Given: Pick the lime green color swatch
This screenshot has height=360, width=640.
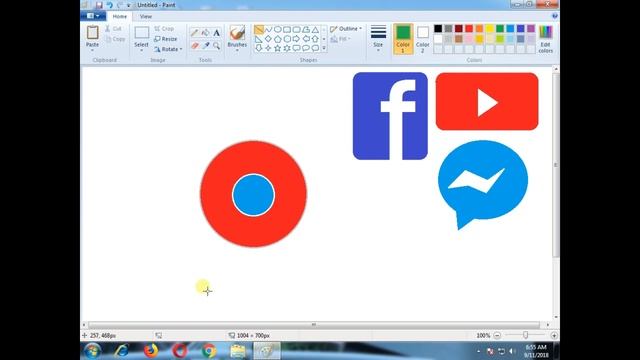Looking at the screenshot, I should pyautogui.click(x=500, y=39).
